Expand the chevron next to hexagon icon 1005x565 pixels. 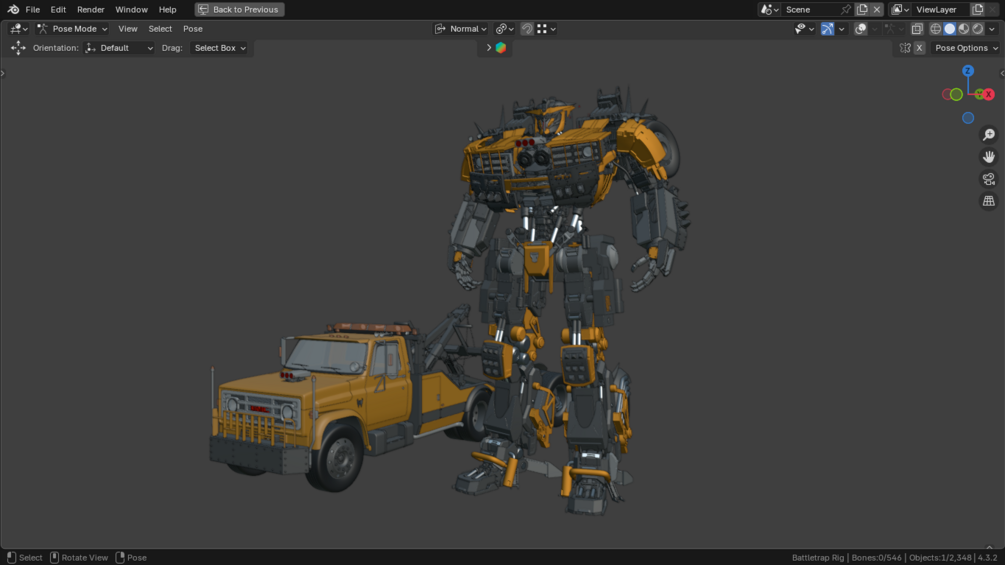tap(488, 48)
